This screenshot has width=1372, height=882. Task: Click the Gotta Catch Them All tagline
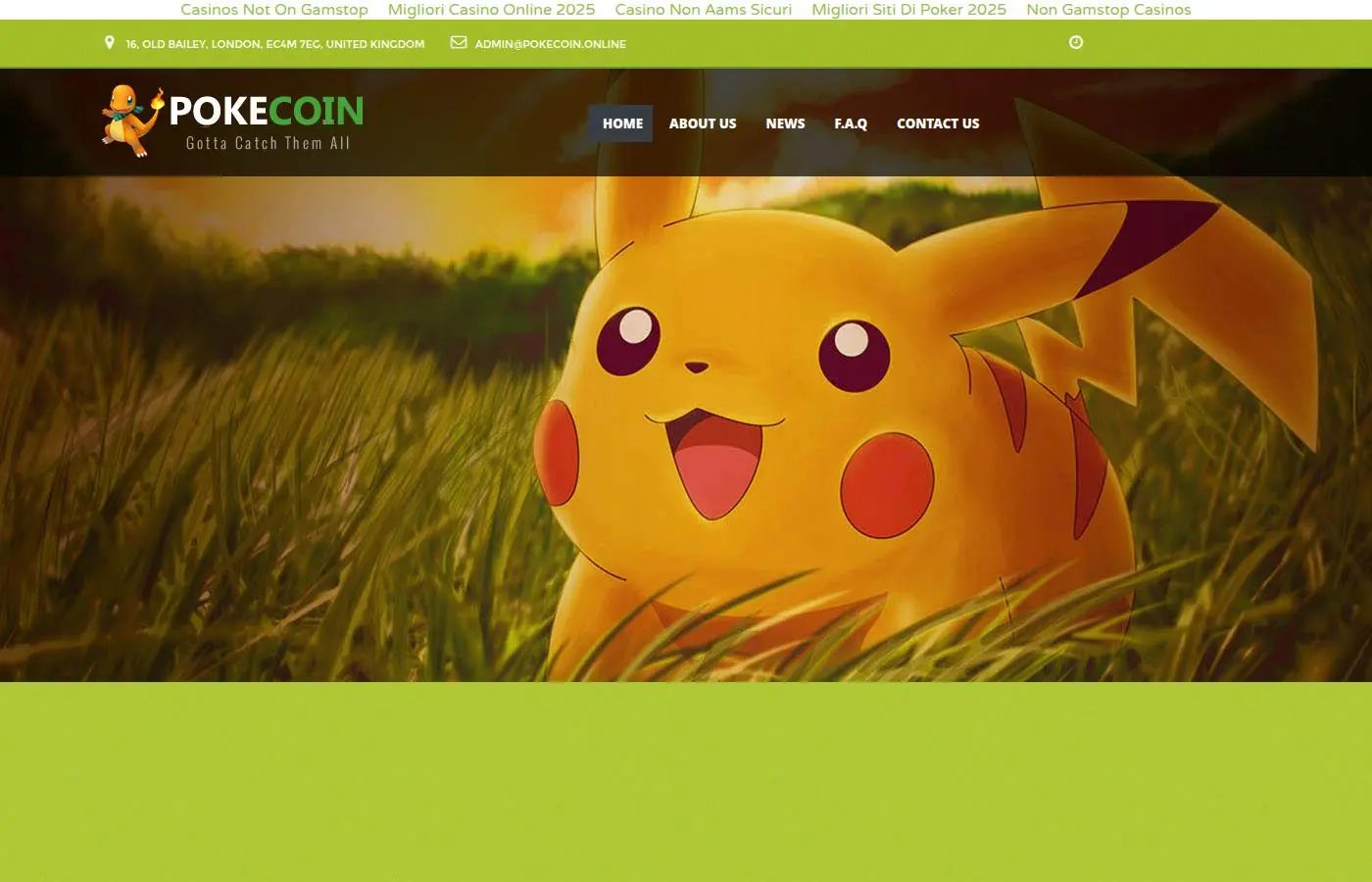[269, 143]
